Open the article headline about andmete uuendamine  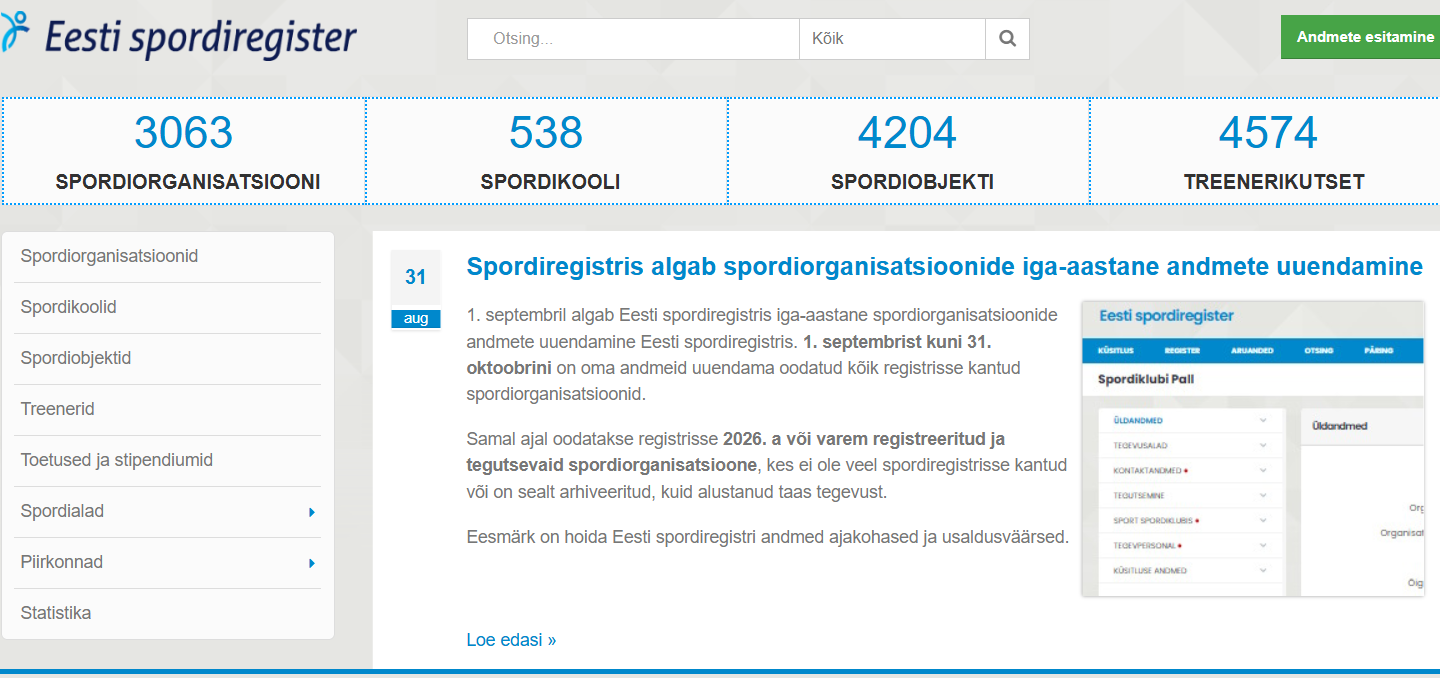coord(944,267)
